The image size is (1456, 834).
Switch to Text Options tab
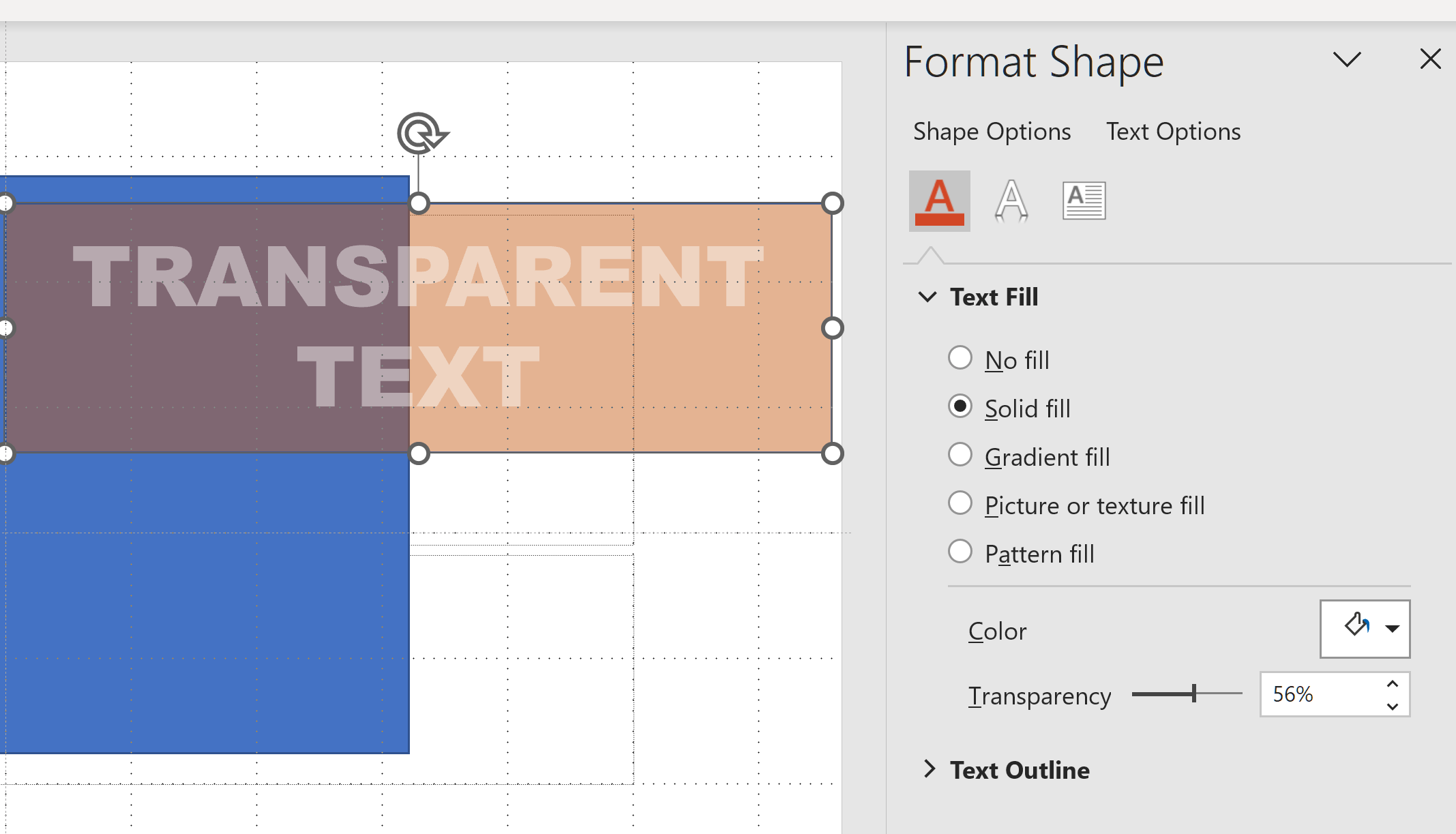[x=1173, y=131]
